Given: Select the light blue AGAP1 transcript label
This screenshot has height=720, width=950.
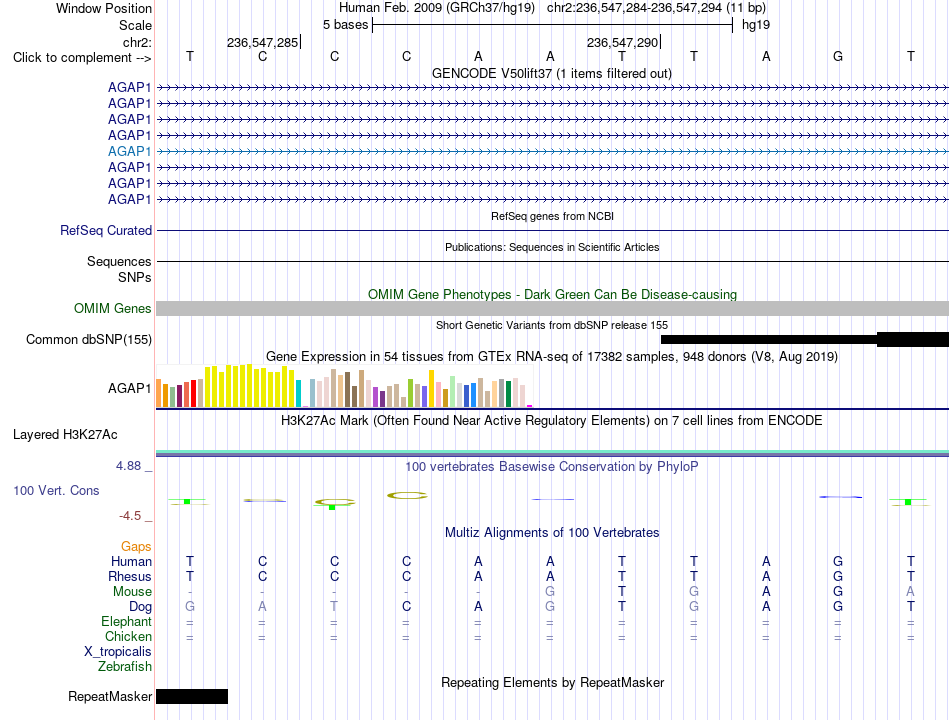Looking at the screenshot, I should pyautogui.click(x=130, y=151).
